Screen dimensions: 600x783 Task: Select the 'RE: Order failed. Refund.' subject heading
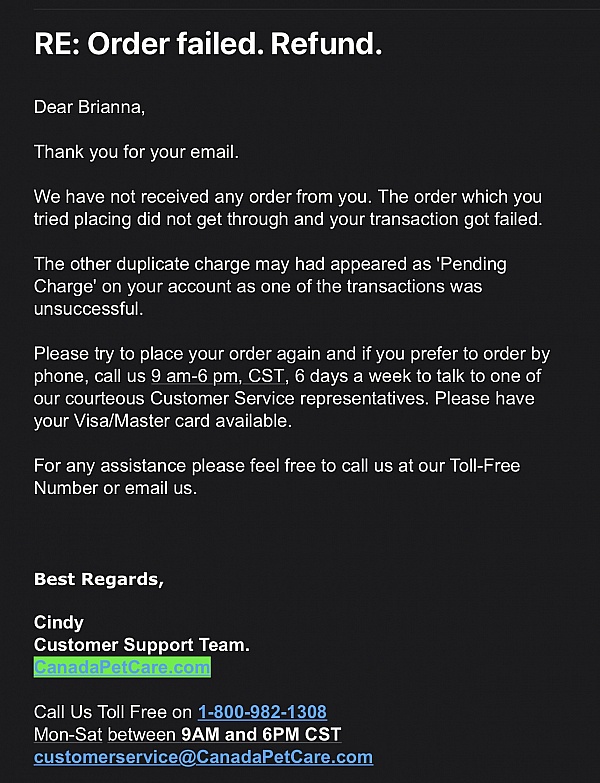[208, 44]
